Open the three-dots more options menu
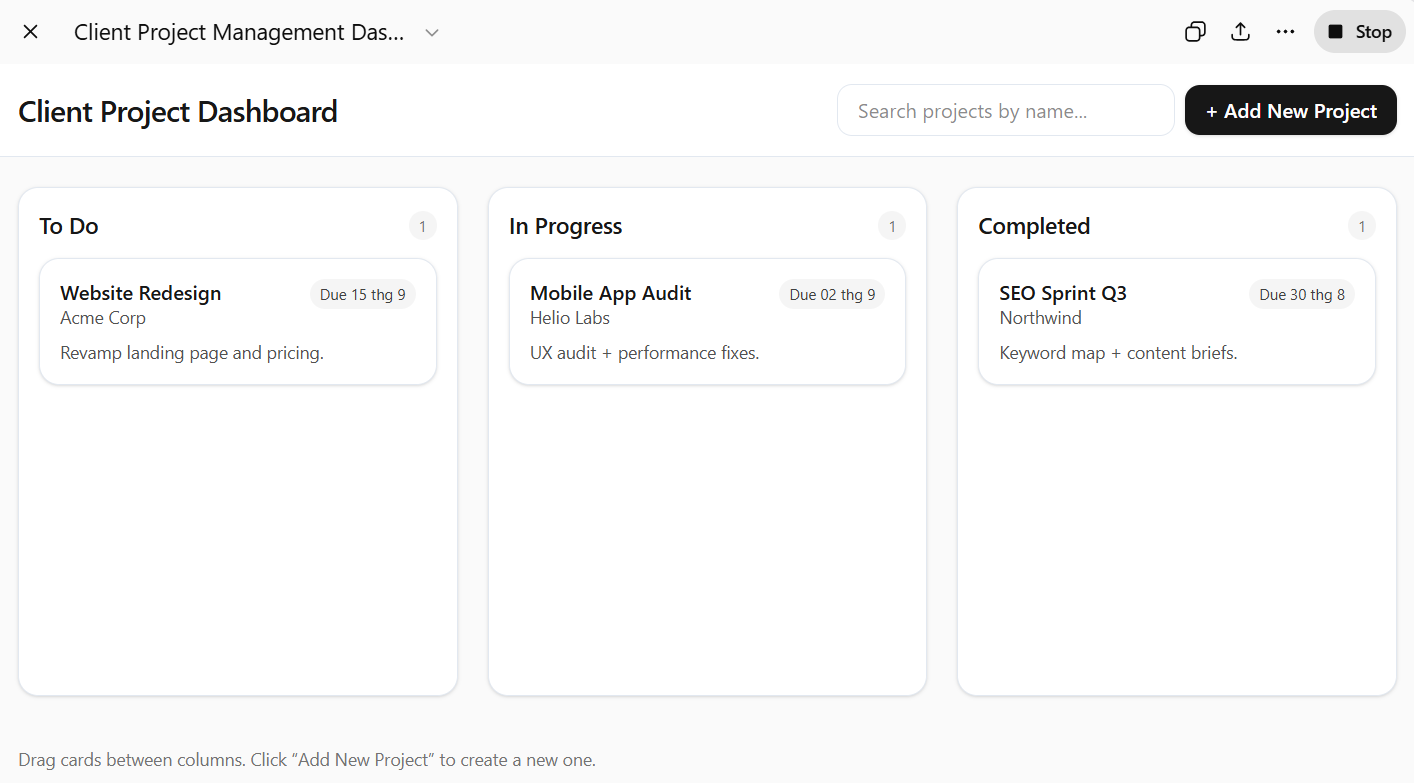The width and height of the screenshot is (1414, 783). pyautogui.click(x=1286, y=32)
